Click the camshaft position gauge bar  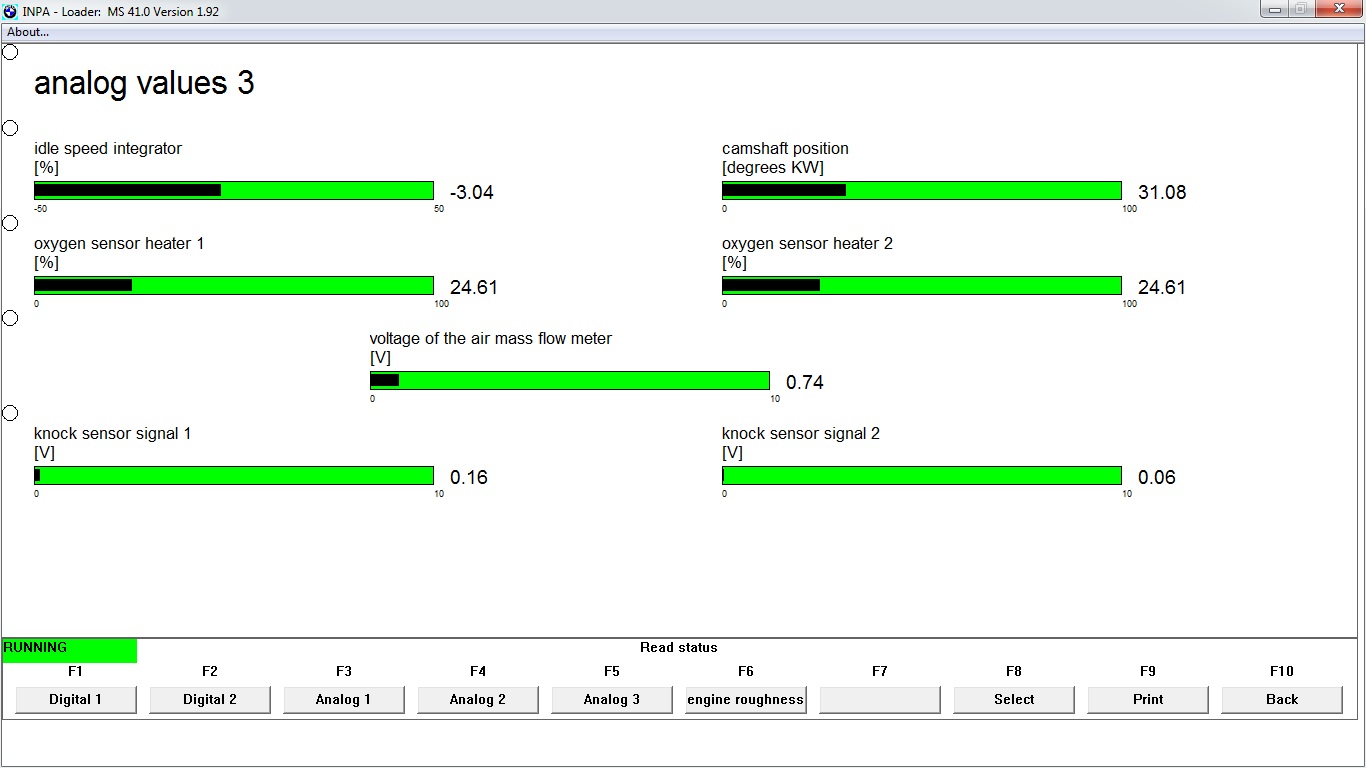921,191
